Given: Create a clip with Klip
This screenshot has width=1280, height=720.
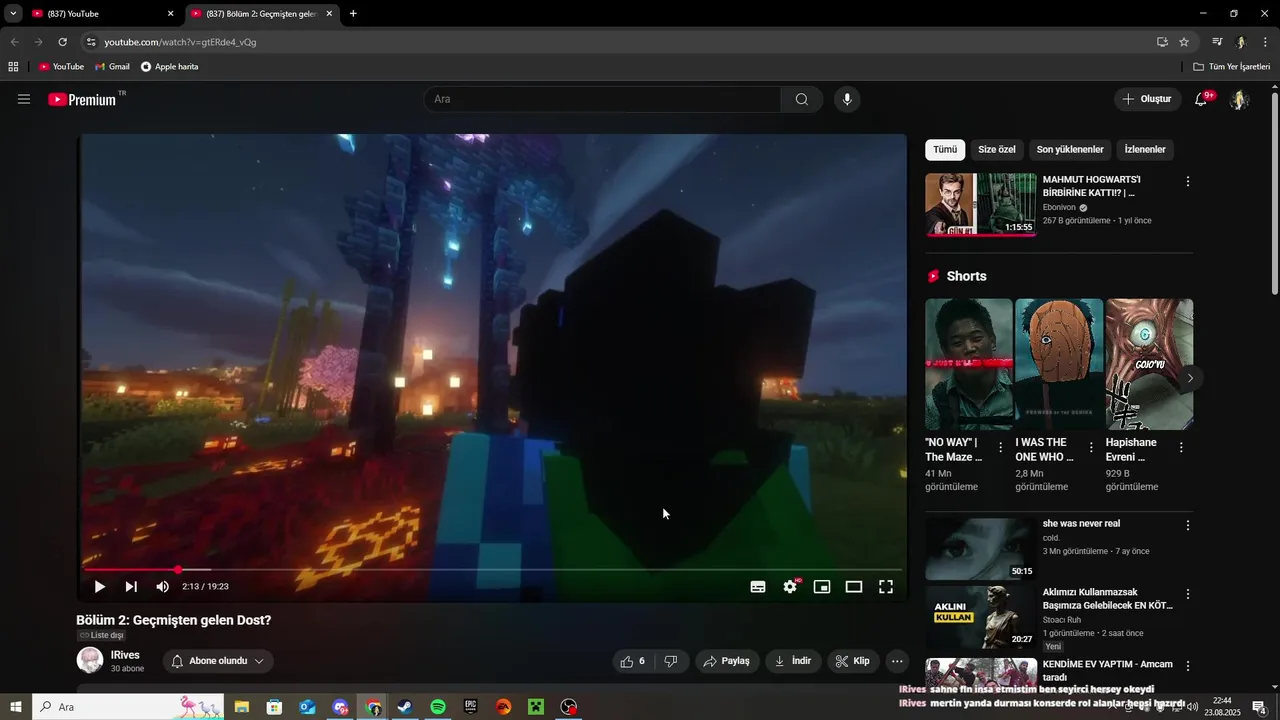Looking at the screenshot, I should pyautogui.click(x=853, y=661).
